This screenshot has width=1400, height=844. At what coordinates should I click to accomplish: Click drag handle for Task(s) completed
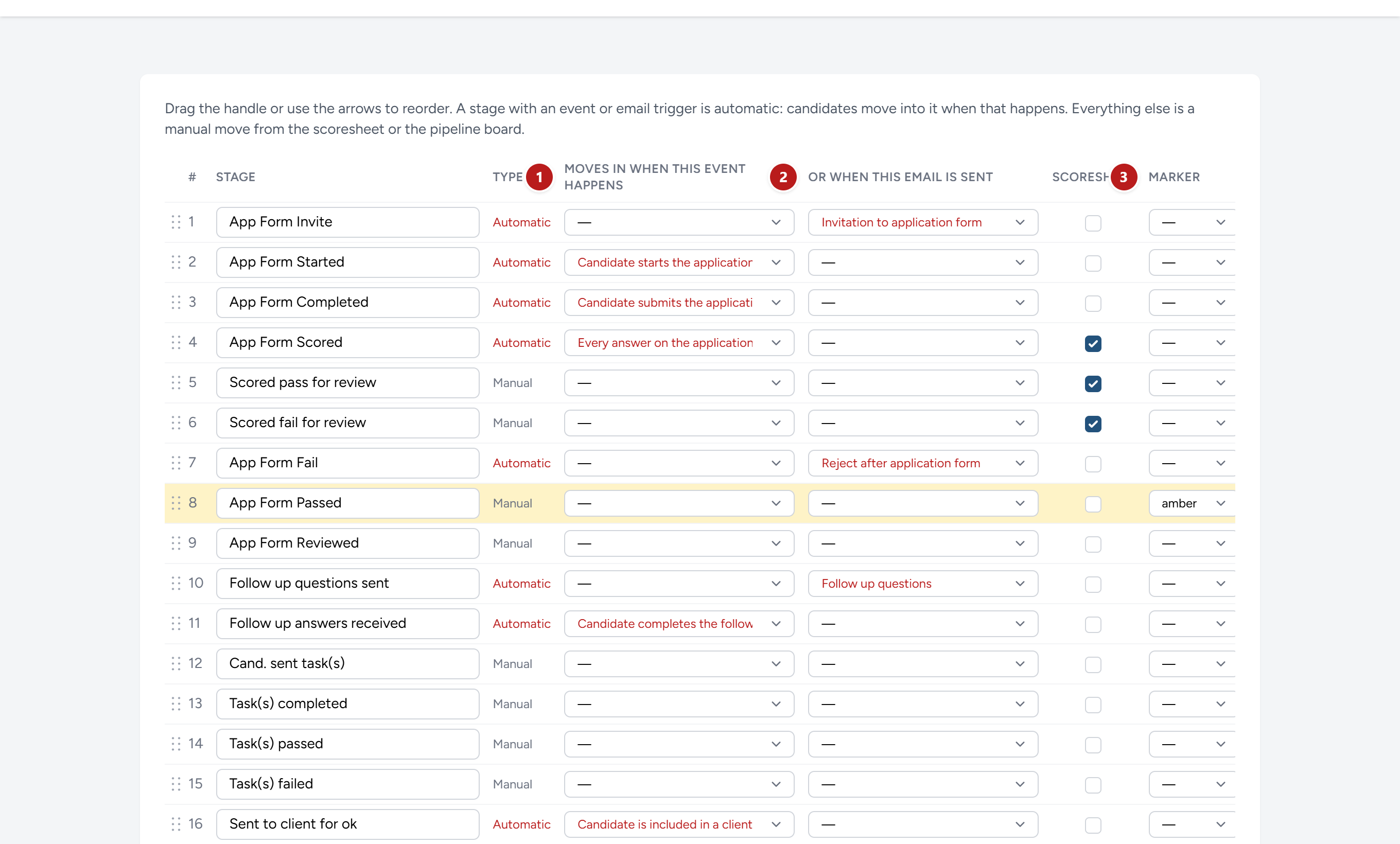(176, 704)
